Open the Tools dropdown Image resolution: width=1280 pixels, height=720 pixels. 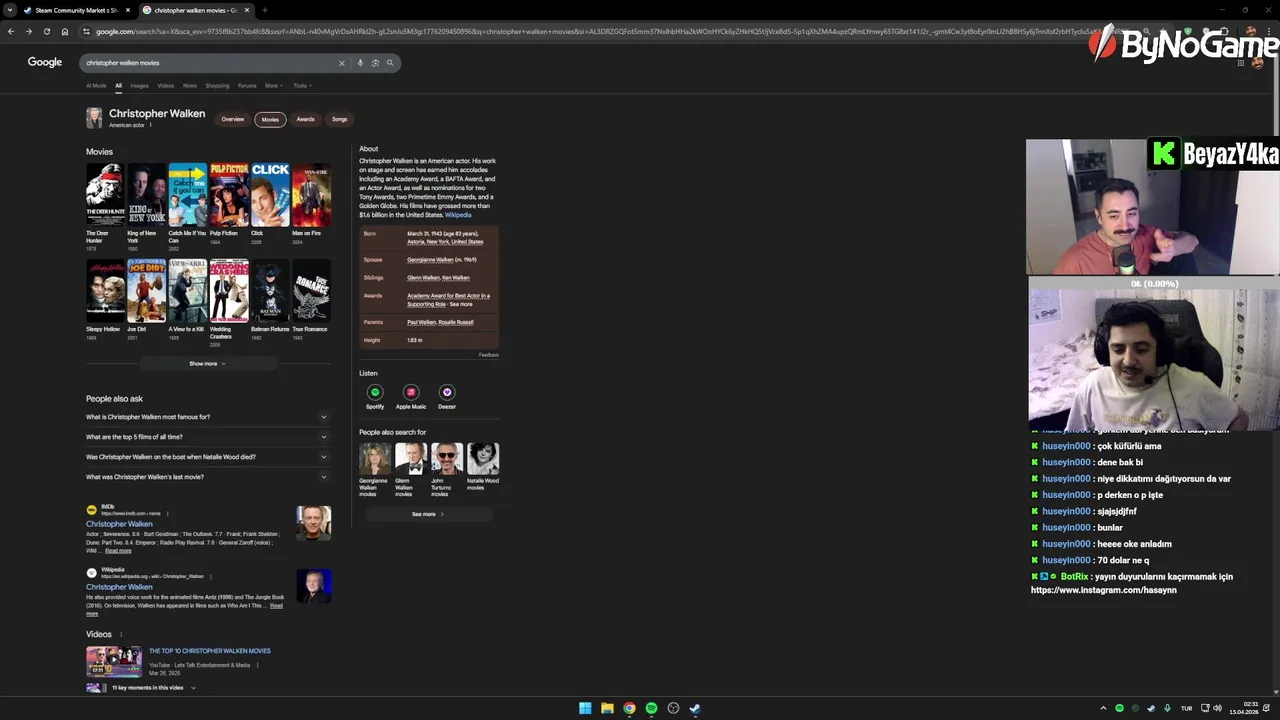[302, 86]
